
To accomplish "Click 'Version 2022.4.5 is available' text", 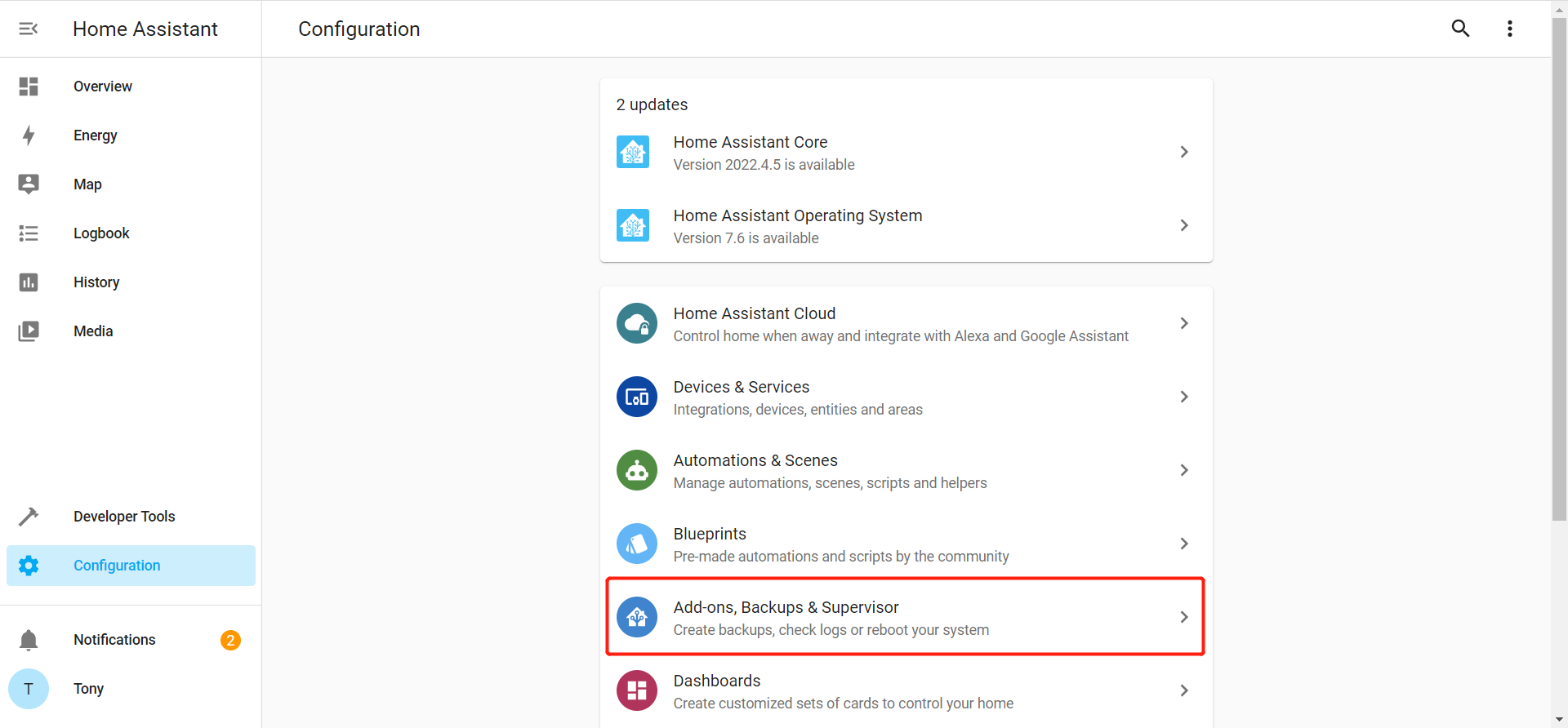I will [x=764, y=165].
